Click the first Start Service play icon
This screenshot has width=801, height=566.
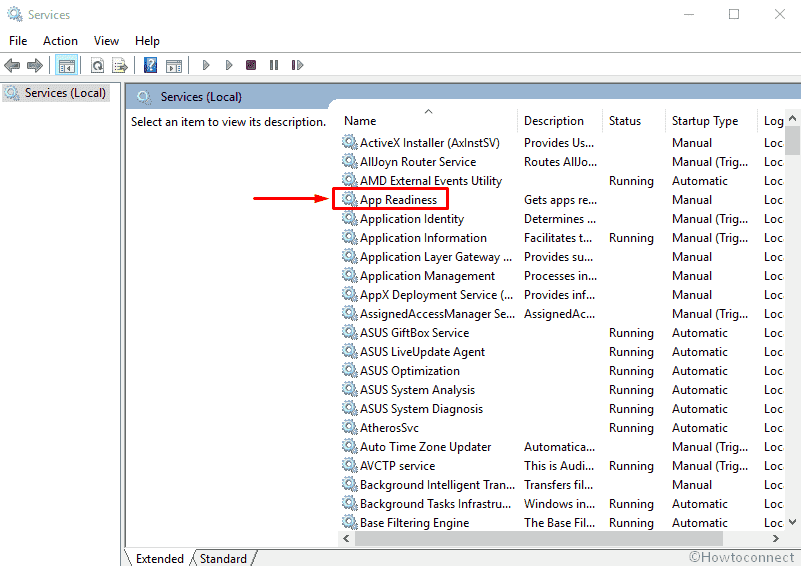point(206,65)
